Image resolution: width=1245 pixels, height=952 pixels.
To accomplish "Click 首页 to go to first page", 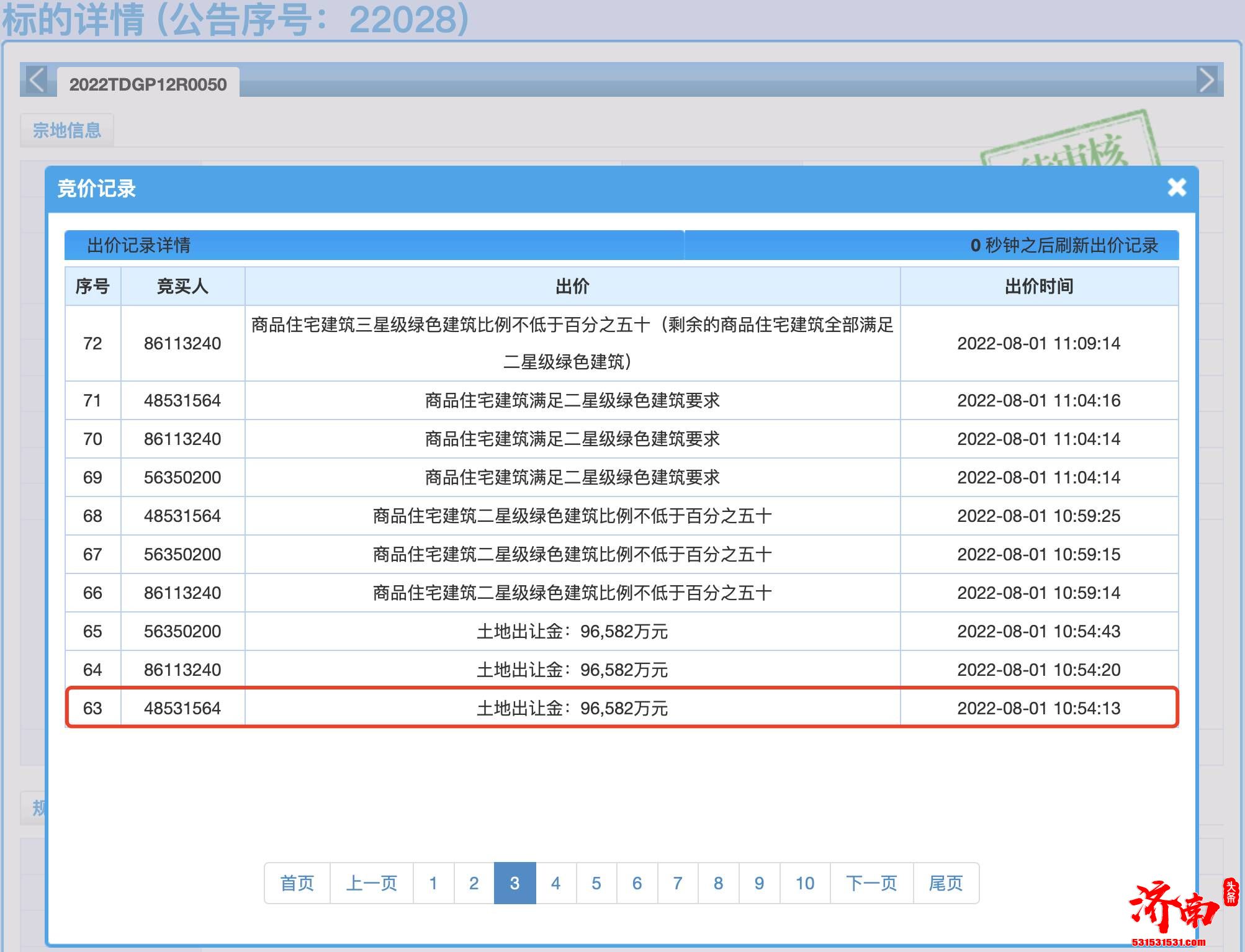I will [x=297, y=883].
